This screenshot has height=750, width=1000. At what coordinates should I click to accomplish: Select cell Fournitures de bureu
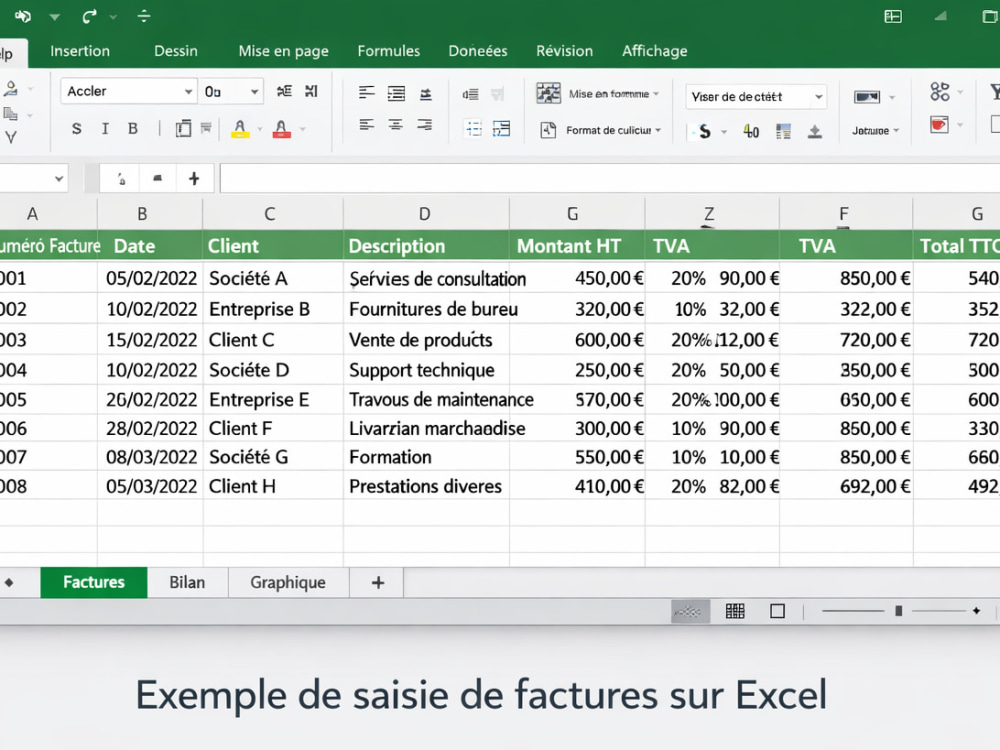point(426,309)
